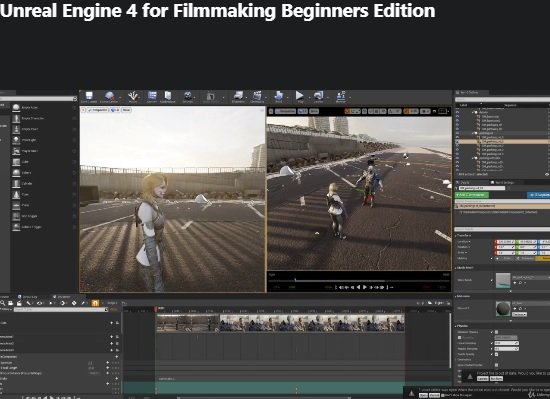Open the Show dropdown in the left viewport
Screen dimensions: 550x399
(126, 110)
